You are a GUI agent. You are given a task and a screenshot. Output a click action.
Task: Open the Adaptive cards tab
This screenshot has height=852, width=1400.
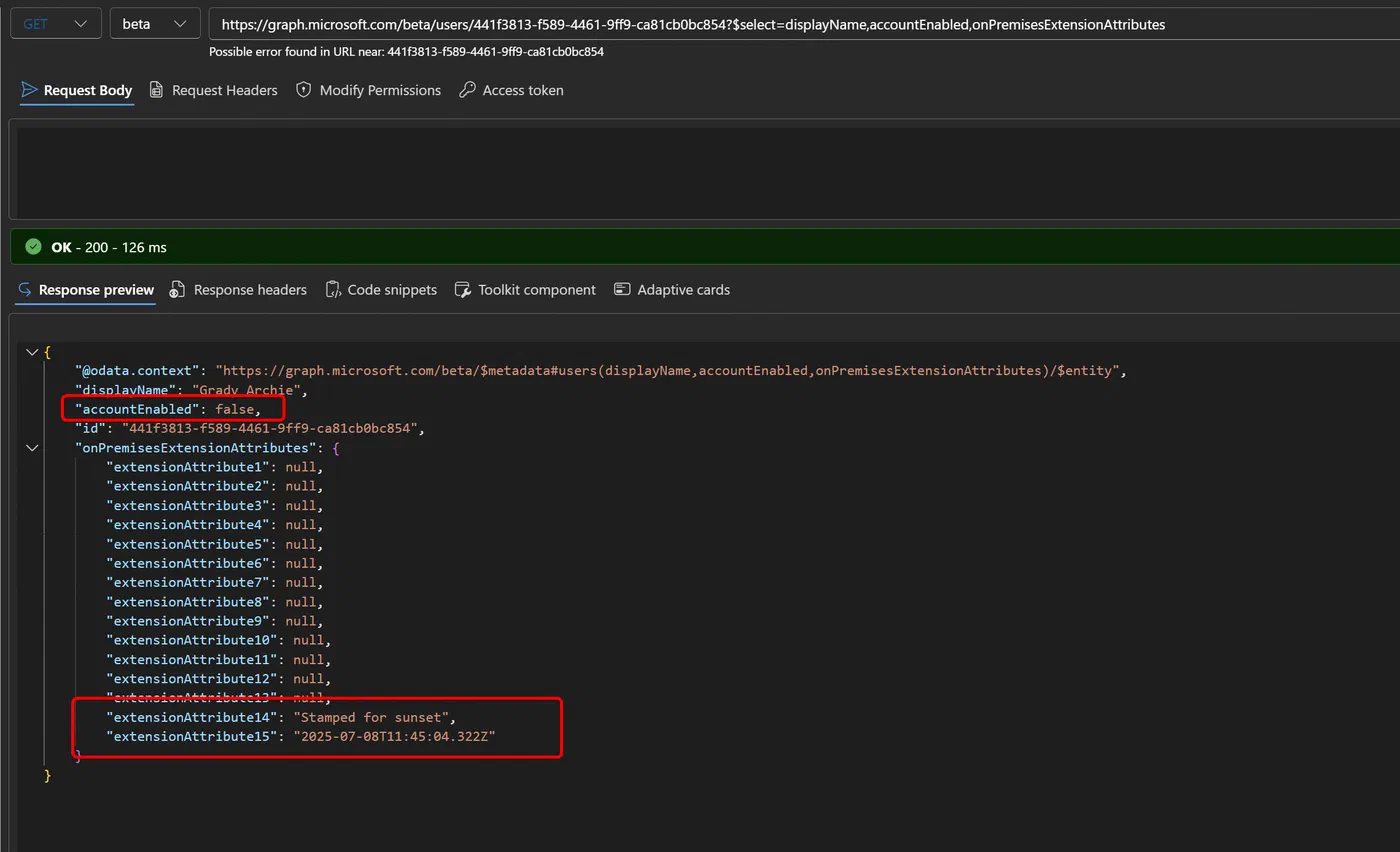point(672,290)
